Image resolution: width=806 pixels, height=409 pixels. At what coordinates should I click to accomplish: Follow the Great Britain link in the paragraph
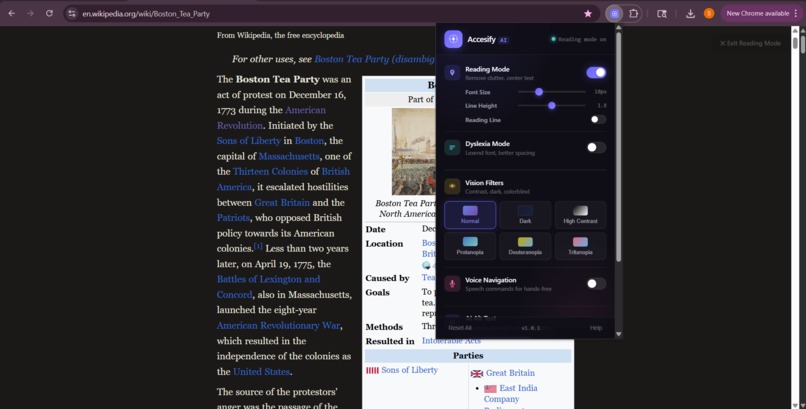pos(282,202)
